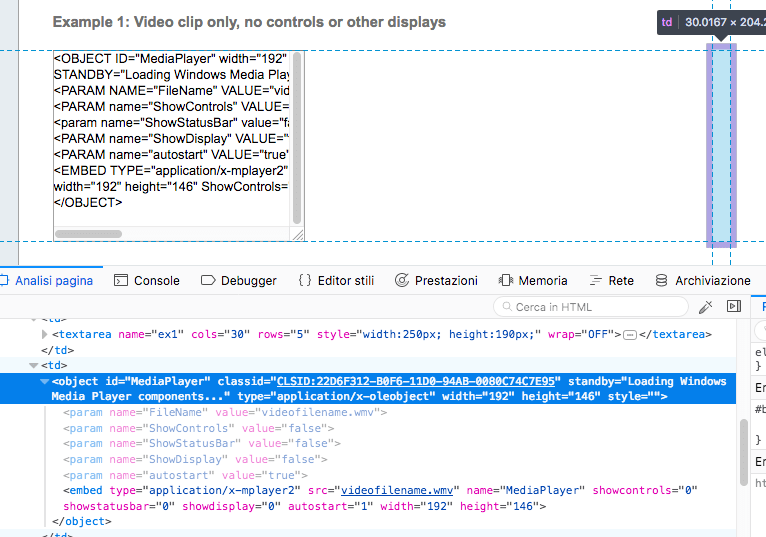
Task: Click the Editor stili braces icon
Action: pos(305,280)
